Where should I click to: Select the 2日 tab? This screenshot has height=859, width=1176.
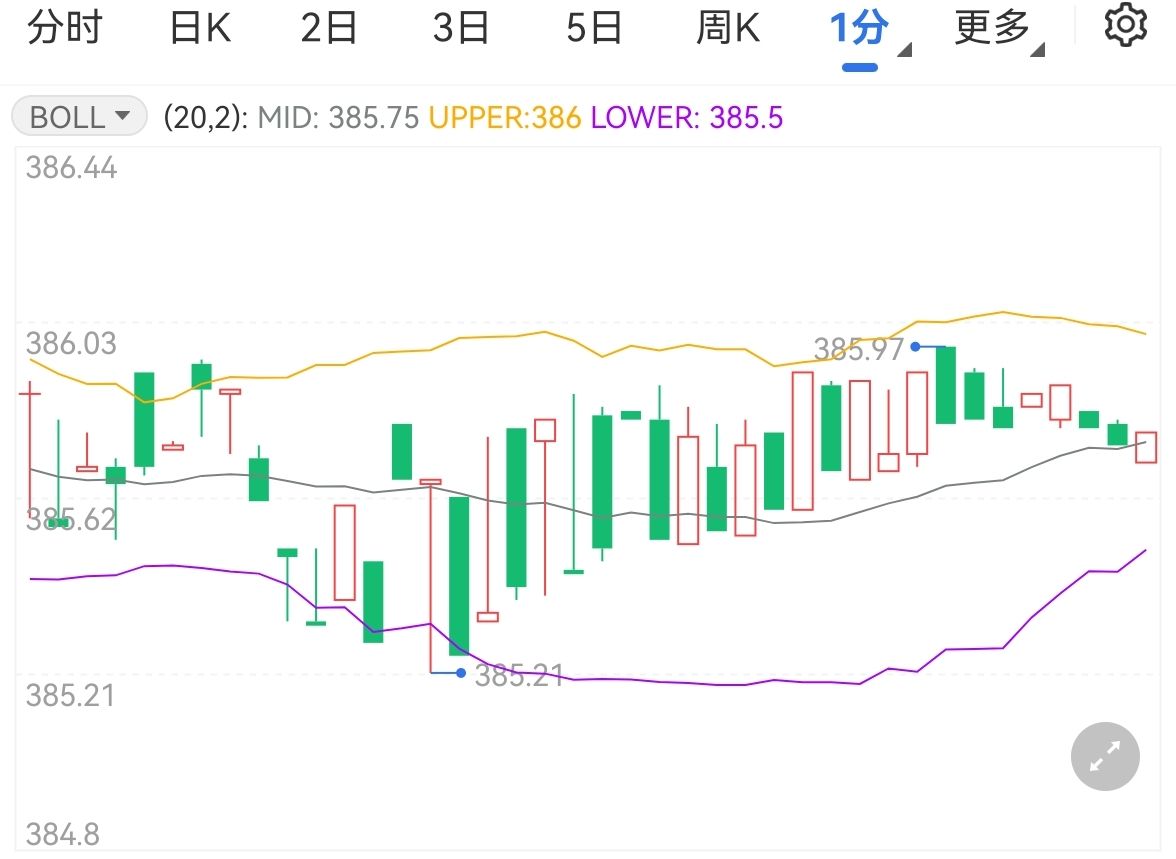point(329,28)
